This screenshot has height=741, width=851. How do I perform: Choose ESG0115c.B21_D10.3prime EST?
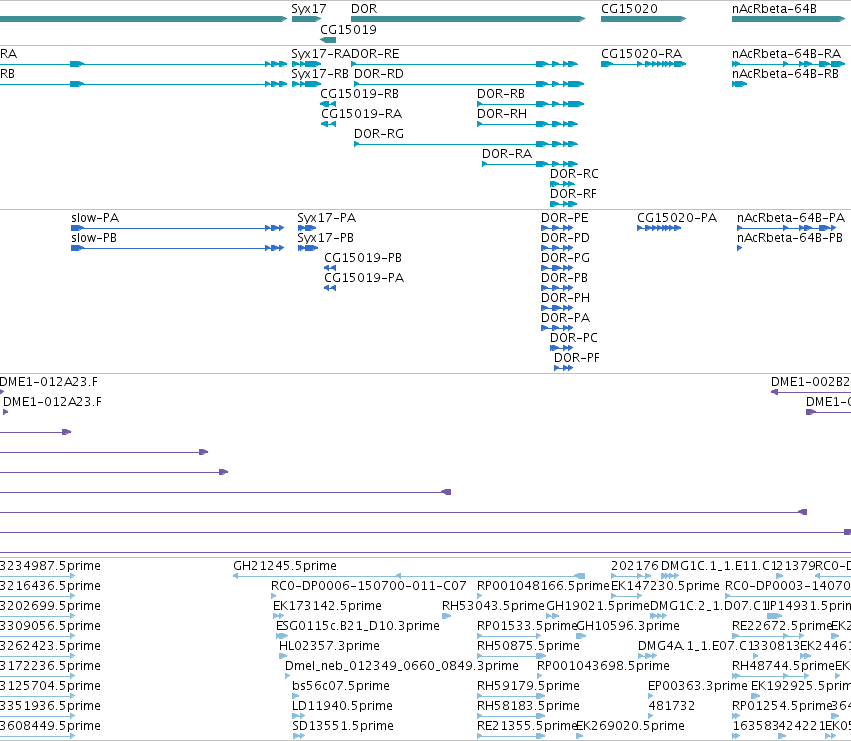coord(358,626)
